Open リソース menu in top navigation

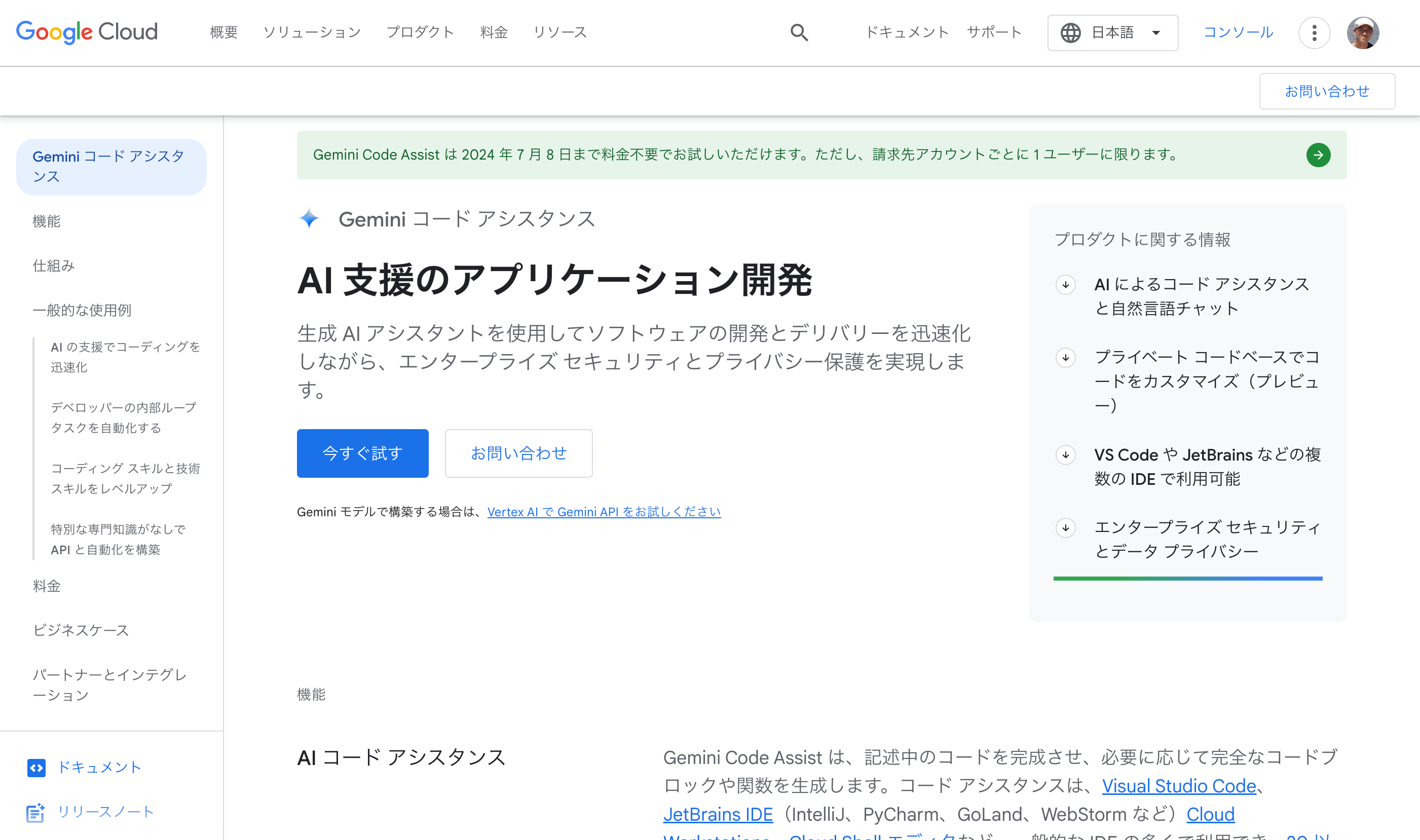[x=560, y=32]
